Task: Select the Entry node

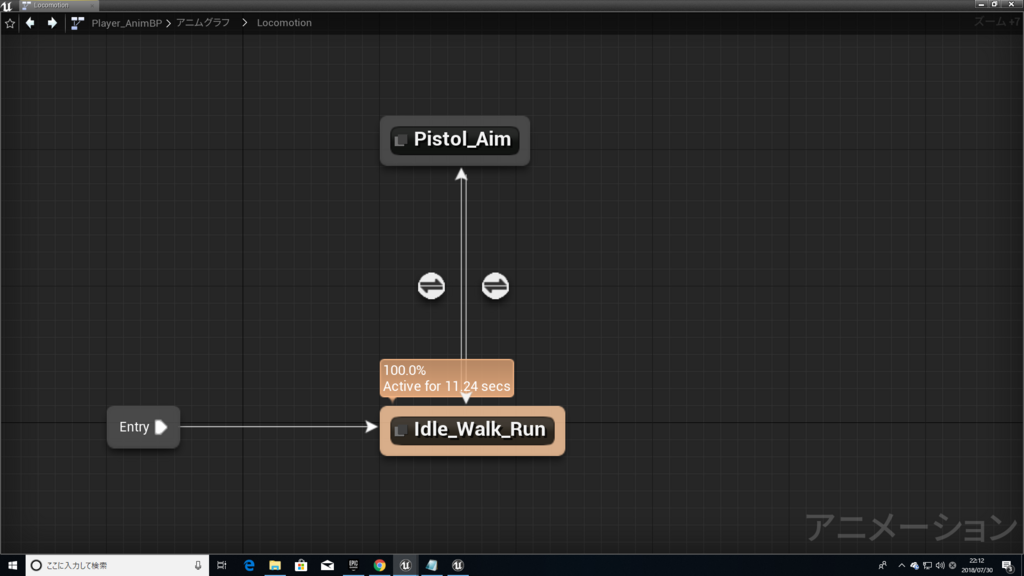Action: pyautogui.click(x=143, y=427)
